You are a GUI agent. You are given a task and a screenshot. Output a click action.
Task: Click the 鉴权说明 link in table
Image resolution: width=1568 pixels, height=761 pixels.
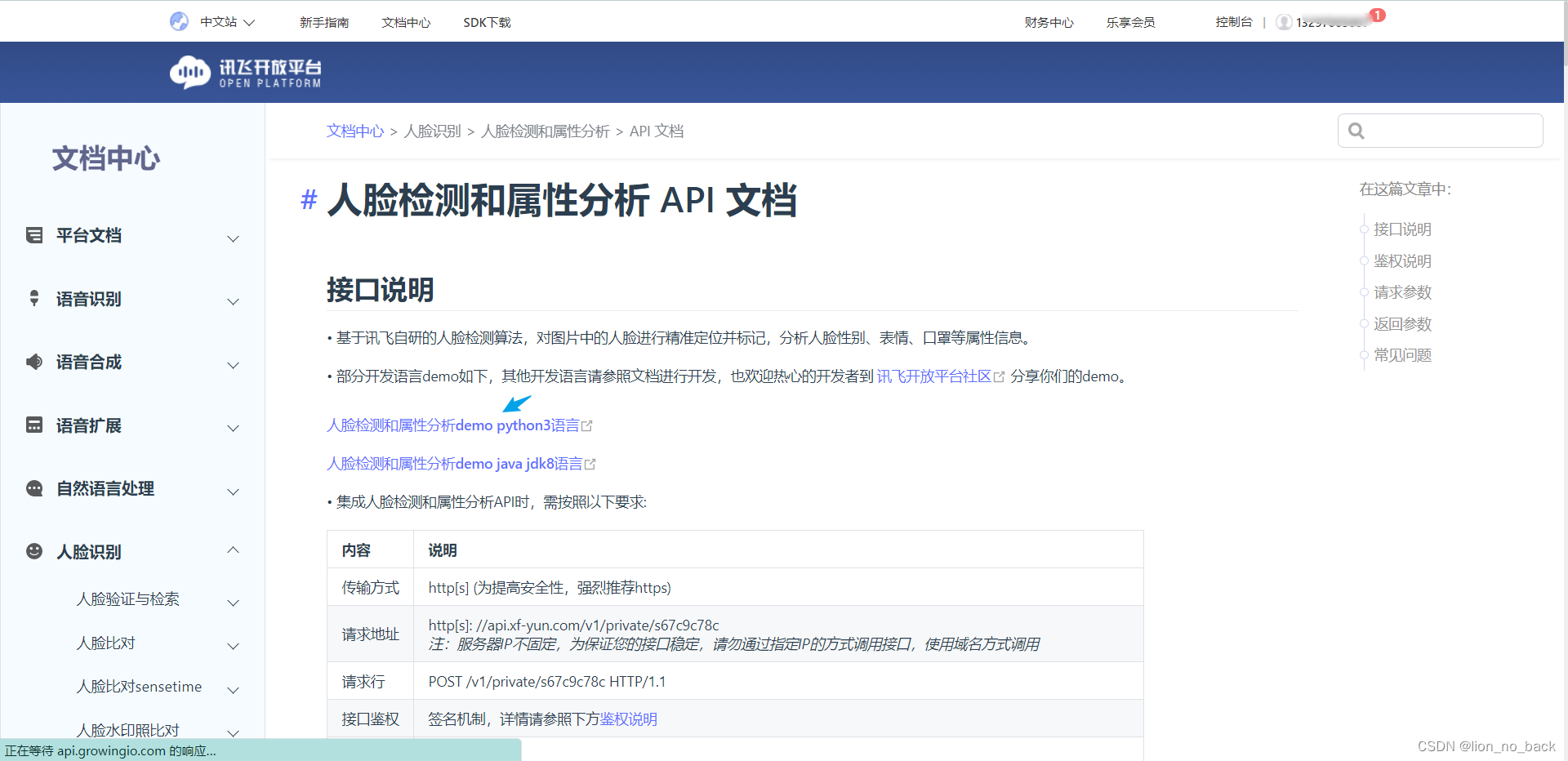[x=629, y=719]
